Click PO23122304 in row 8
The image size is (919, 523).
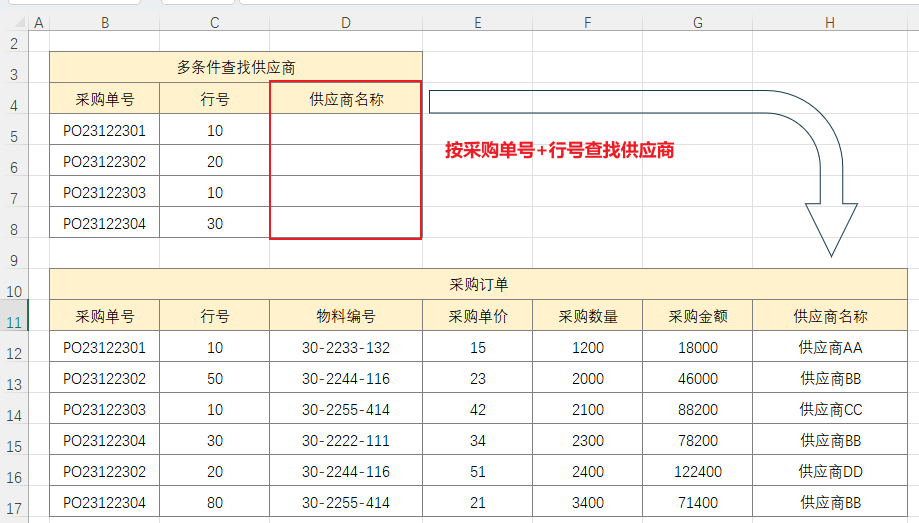tap(105, 223)
